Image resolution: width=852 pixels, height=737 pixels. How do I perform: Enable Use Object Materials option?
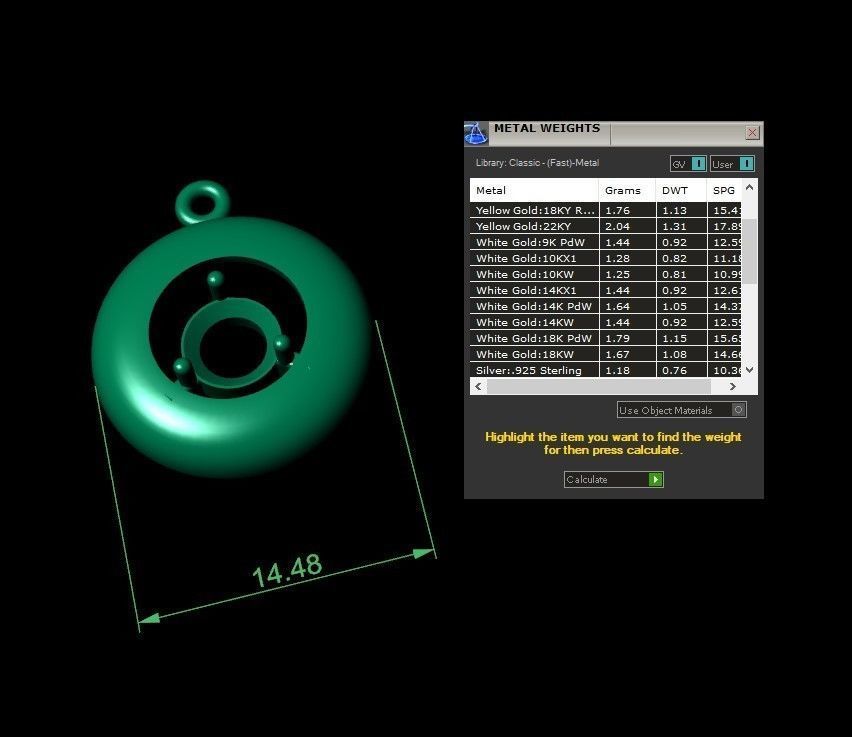click(681, 410)
